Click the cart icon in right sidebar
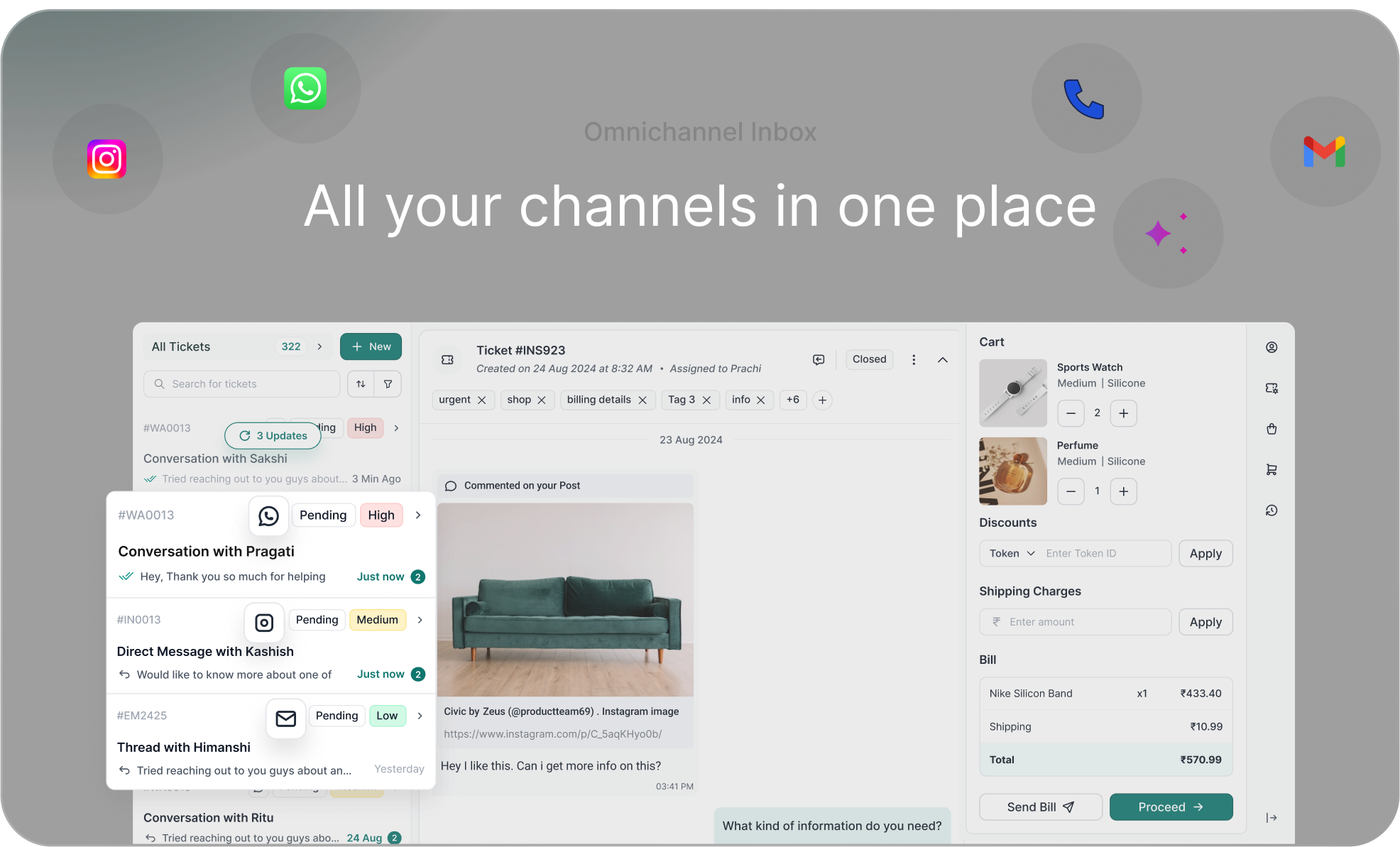 click(1272, 469)
